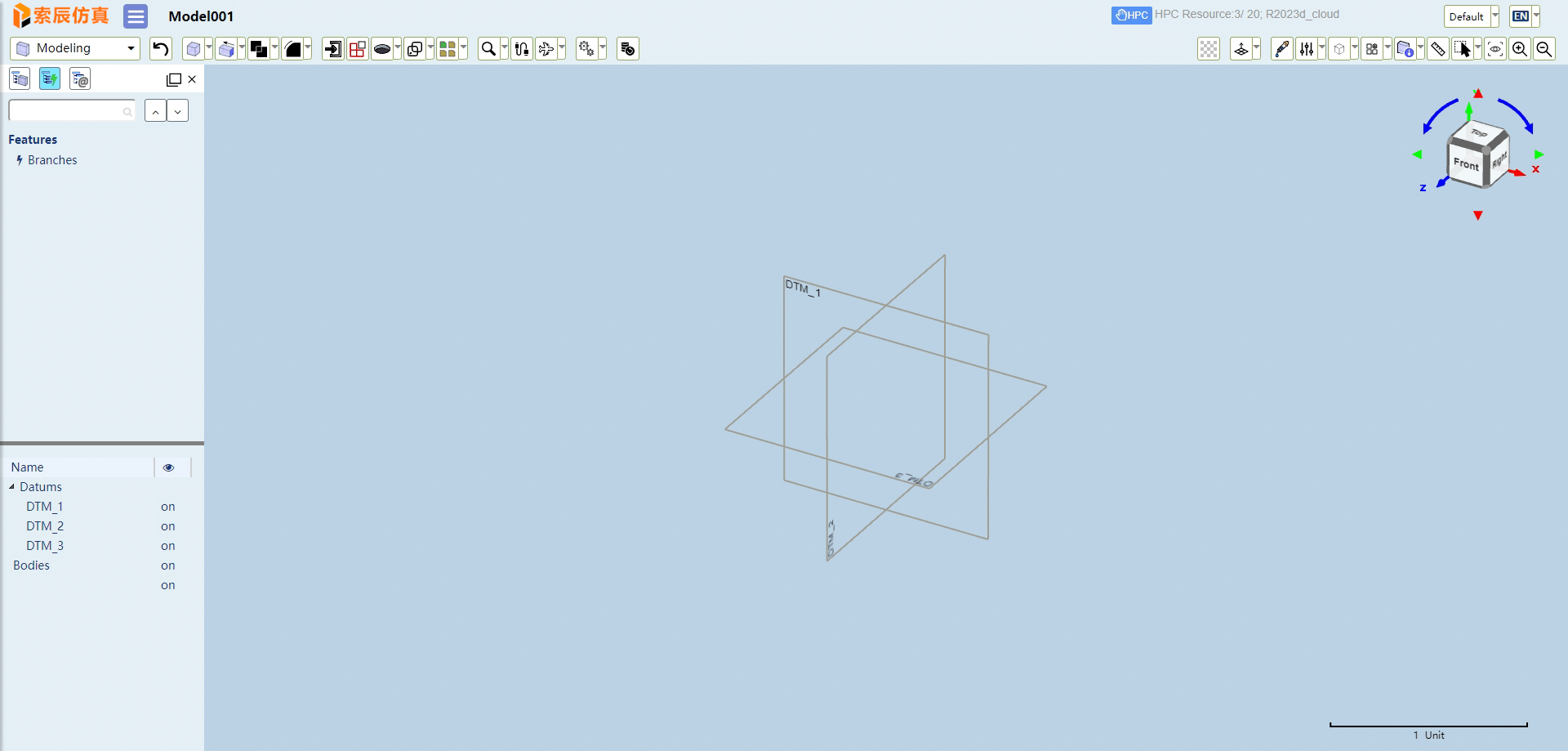1568x751 pixels.
Task: Click the zoom in magnifier
Action: pyautogui.click(x=1520, y=49)
